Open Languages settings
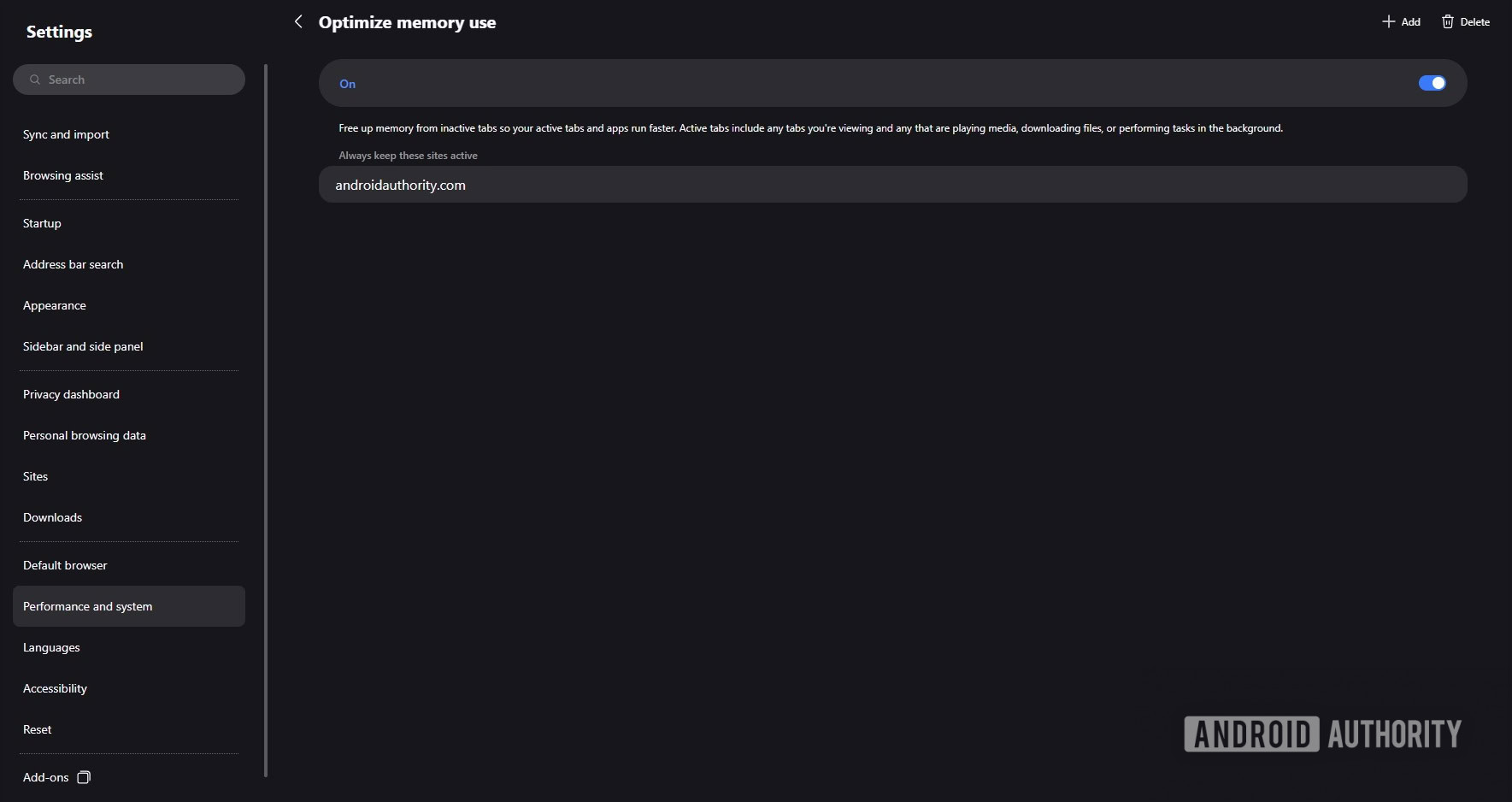This screenshot has width=1512, height=802. [51, 647]
